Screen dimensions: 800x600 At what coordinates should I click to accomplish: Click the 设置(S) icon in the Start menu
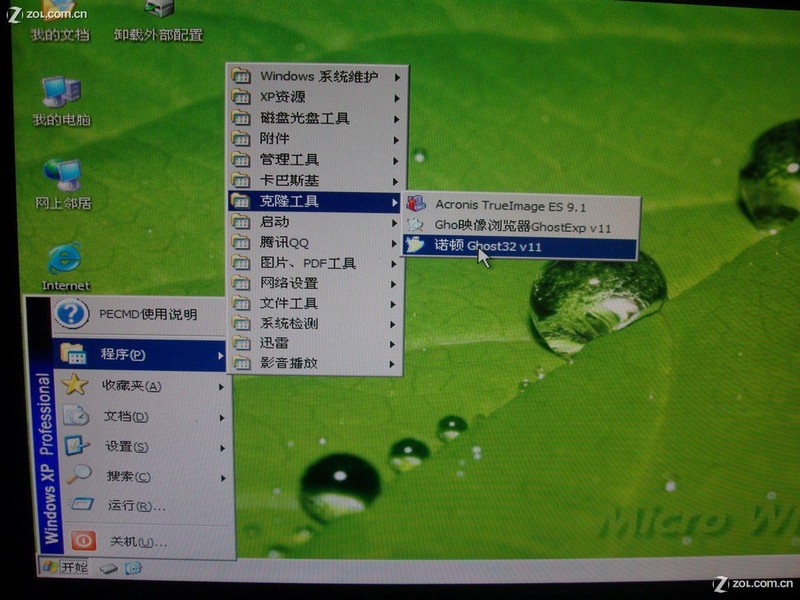[78, 446]
